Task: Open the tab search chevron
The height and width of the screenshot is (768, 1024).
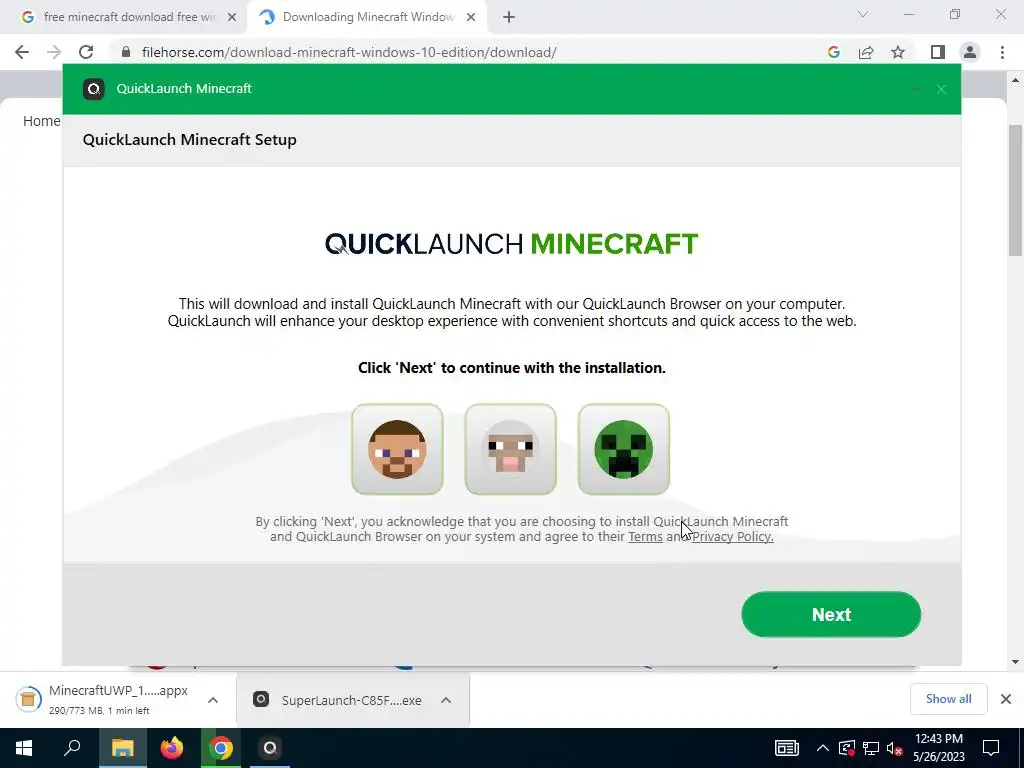Action: tap(863, 14)
